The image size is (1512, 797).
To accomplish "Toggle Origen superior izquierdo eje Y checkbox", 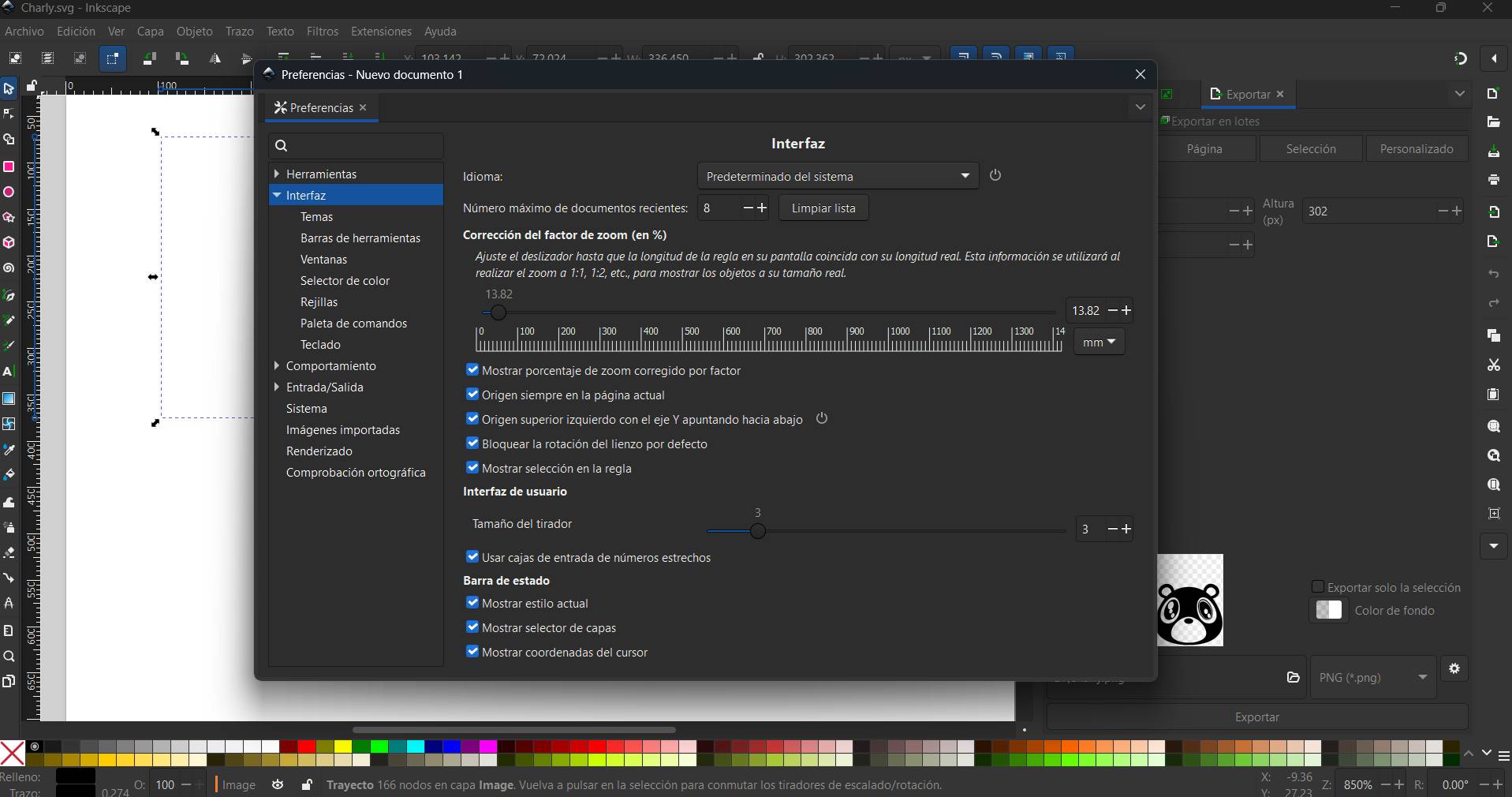I will (472, 418).
